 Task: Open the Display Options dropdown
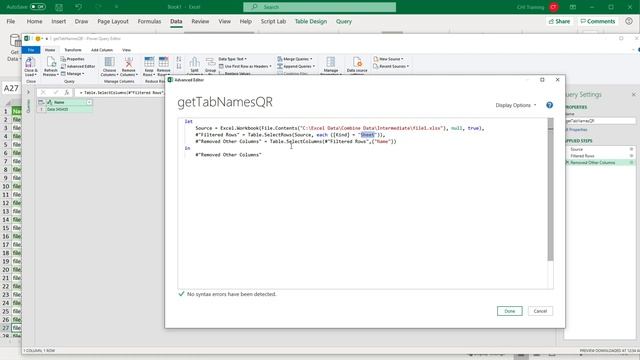pyautogui.click(x=516, y=105)
